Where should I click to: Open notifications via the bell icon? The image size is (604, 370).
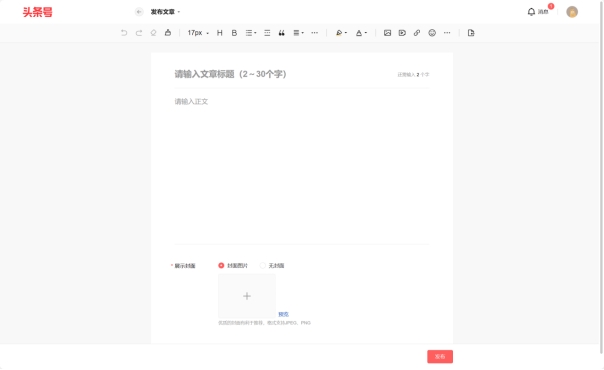tap(531, 12)
